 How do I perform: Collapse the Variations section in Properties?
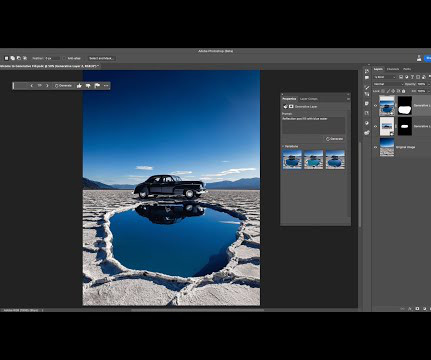click(x=283, y=146)
